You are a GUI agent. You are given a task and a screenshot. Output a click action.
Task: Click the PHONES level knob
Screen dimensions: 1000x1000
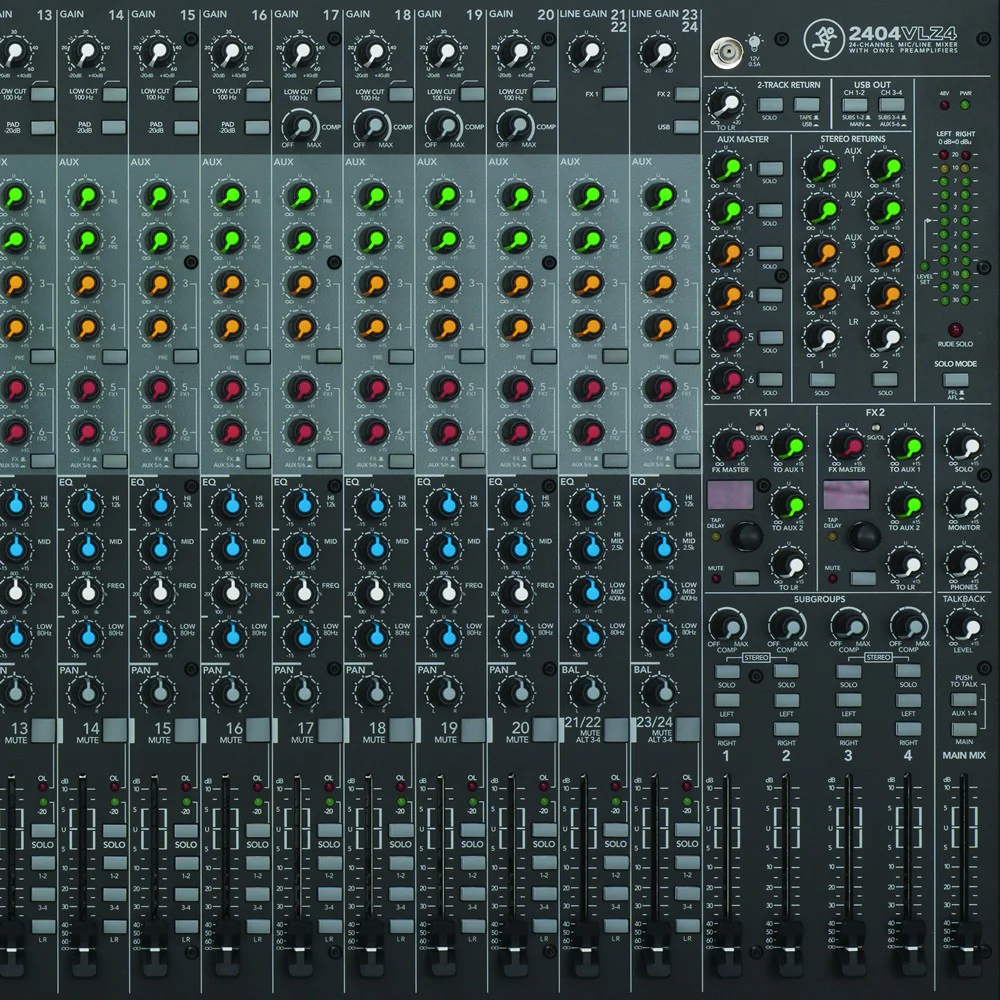coord(964,564)
